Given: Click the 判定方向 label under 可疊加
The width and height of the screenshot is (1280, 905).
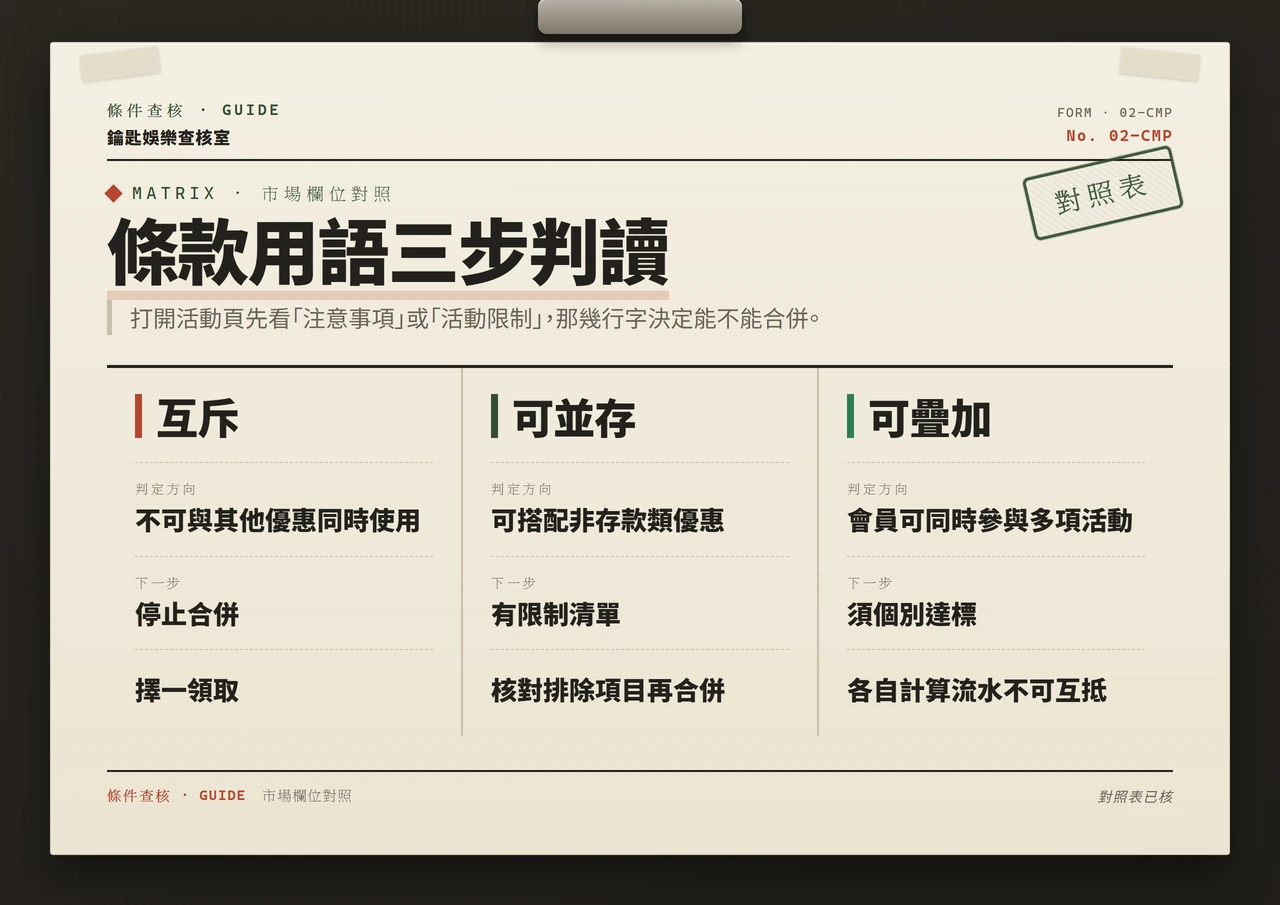Looking at the screenshot, I should [878, 489].
